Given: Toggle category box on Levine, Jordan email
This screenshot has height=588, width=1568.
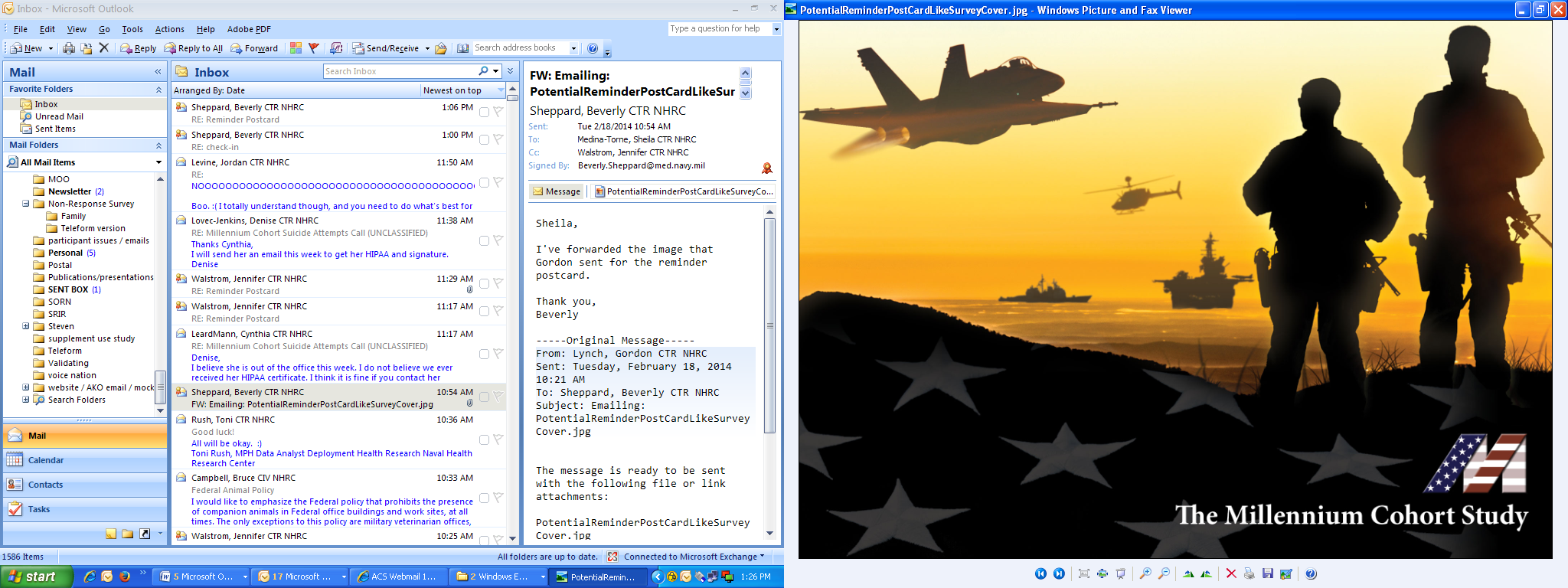Looking at the screenshot, I should (484, 183).
